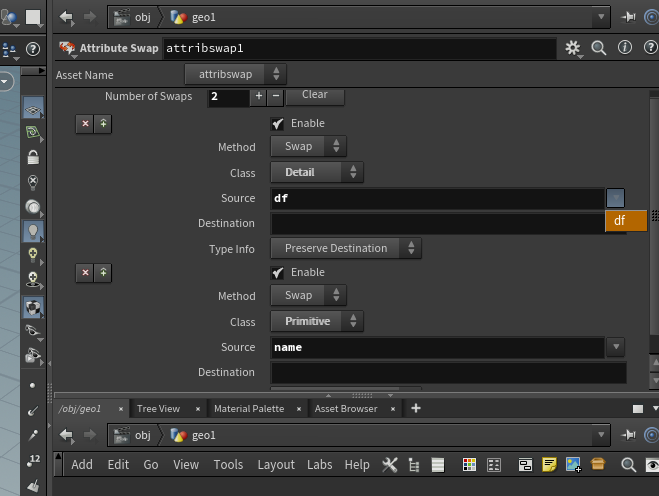
Task: Open help for Attribute Swap node
Action: [x=651, y=47]
